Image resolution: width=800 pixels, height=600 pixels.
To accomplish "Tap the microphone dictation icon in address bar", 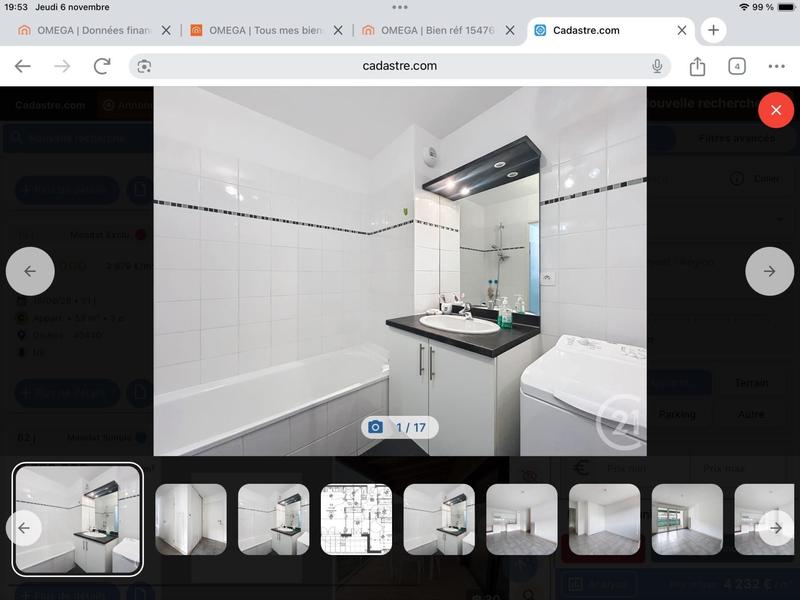I will point(657,66).
